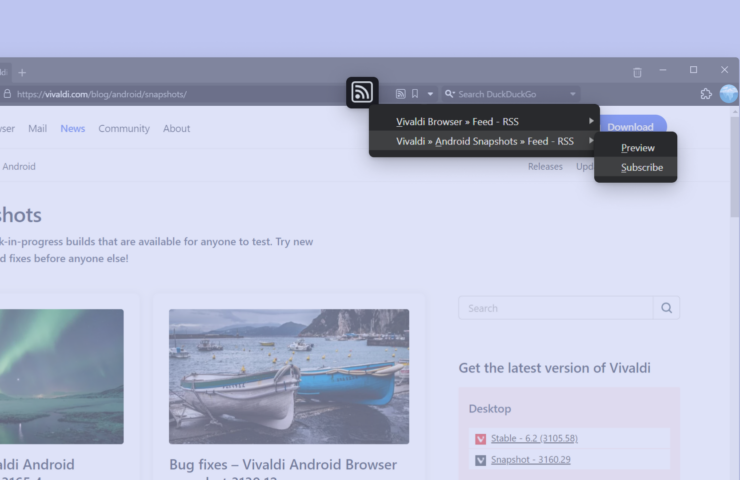Viewport: 740px width, 480px height.
Task: Open the Mail navigation link
Action: (x=37, y=128)
